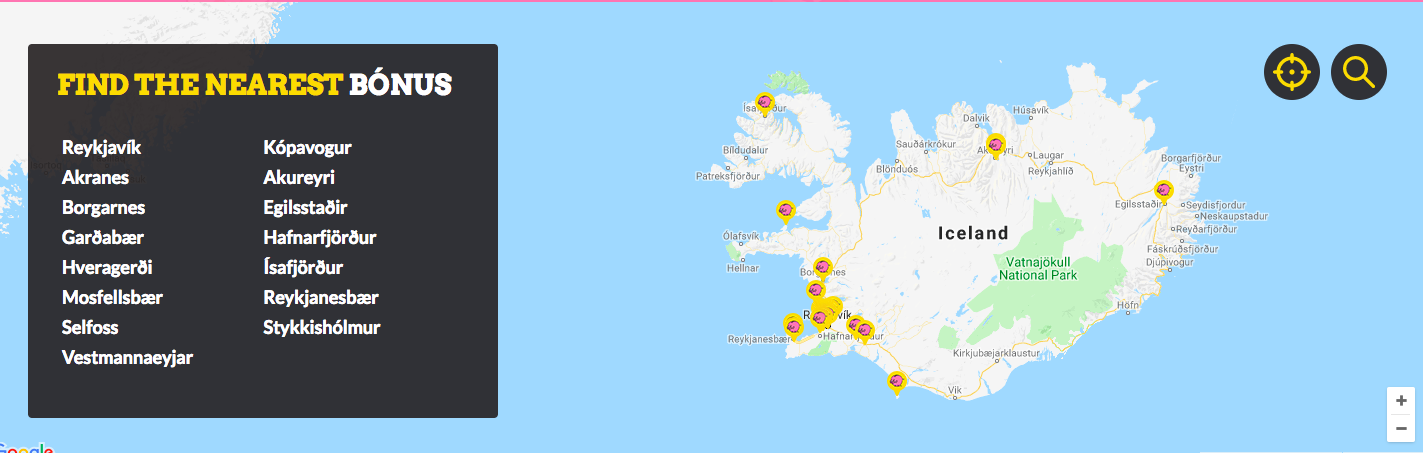Click the Höfn town label on the map
Viewport: 1423px width, 453px height.
1128,305
